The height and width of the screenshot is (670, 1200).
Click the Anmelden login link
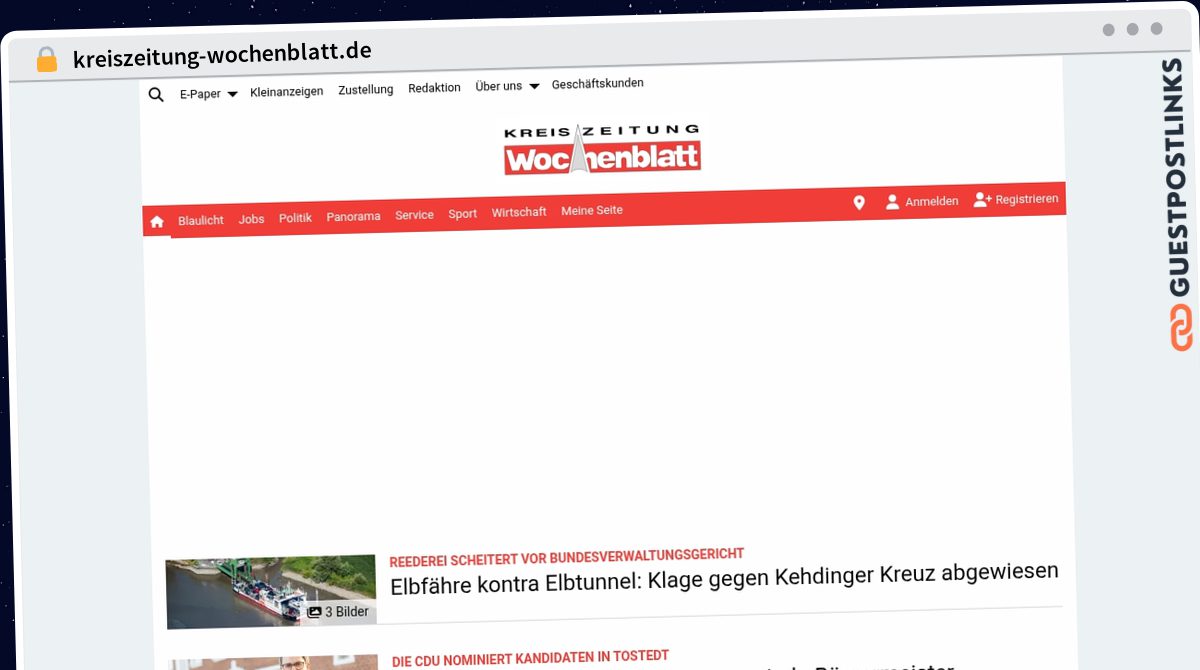point(932,201)
